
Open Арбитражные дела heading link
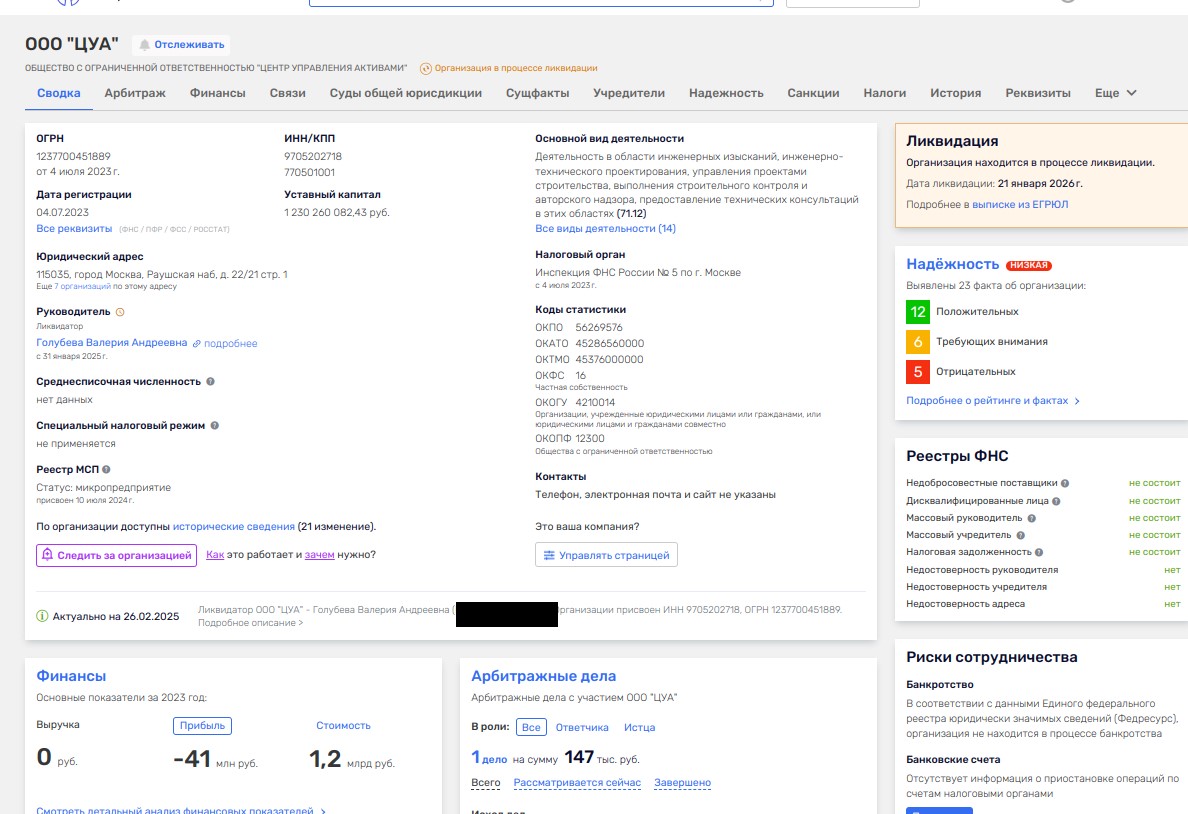coord(543,676)
